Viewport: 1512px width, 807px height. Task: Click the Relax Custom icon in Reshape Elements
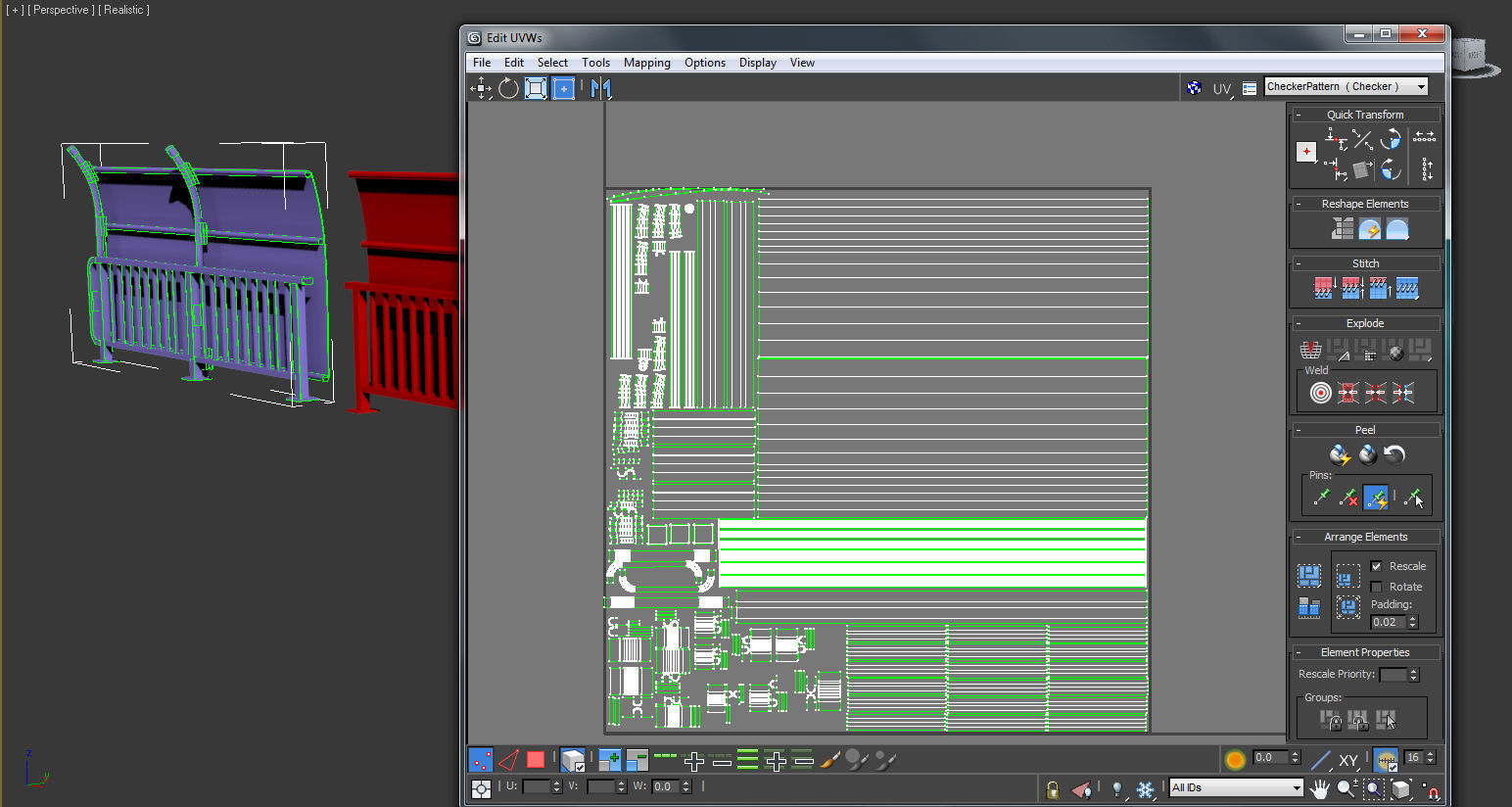1397,229
